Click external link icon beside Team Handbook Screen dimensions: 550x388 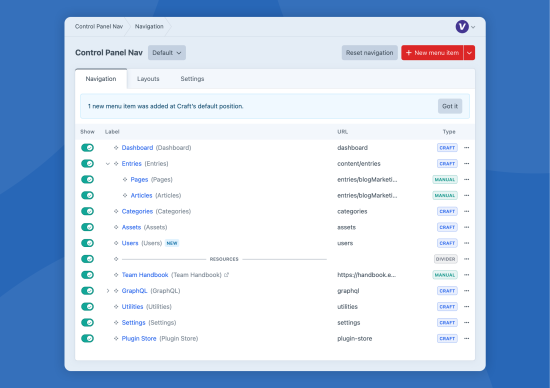click(226, 275)
